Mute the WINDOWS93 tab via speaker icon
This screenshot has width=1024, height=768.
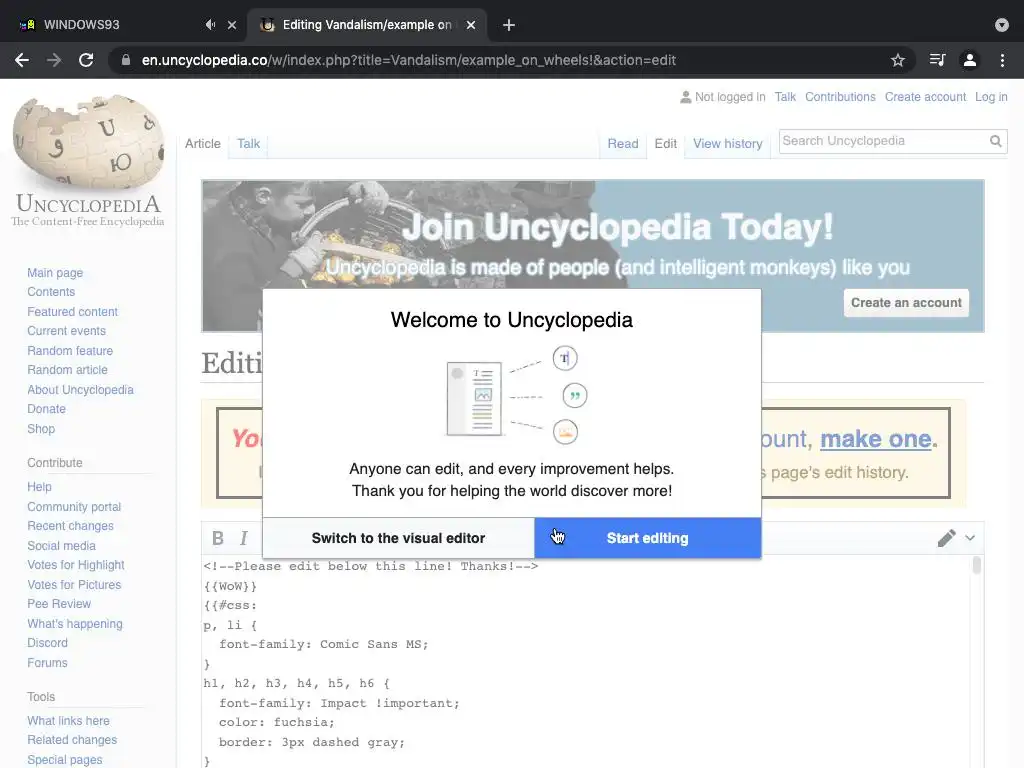click(210, 25)
